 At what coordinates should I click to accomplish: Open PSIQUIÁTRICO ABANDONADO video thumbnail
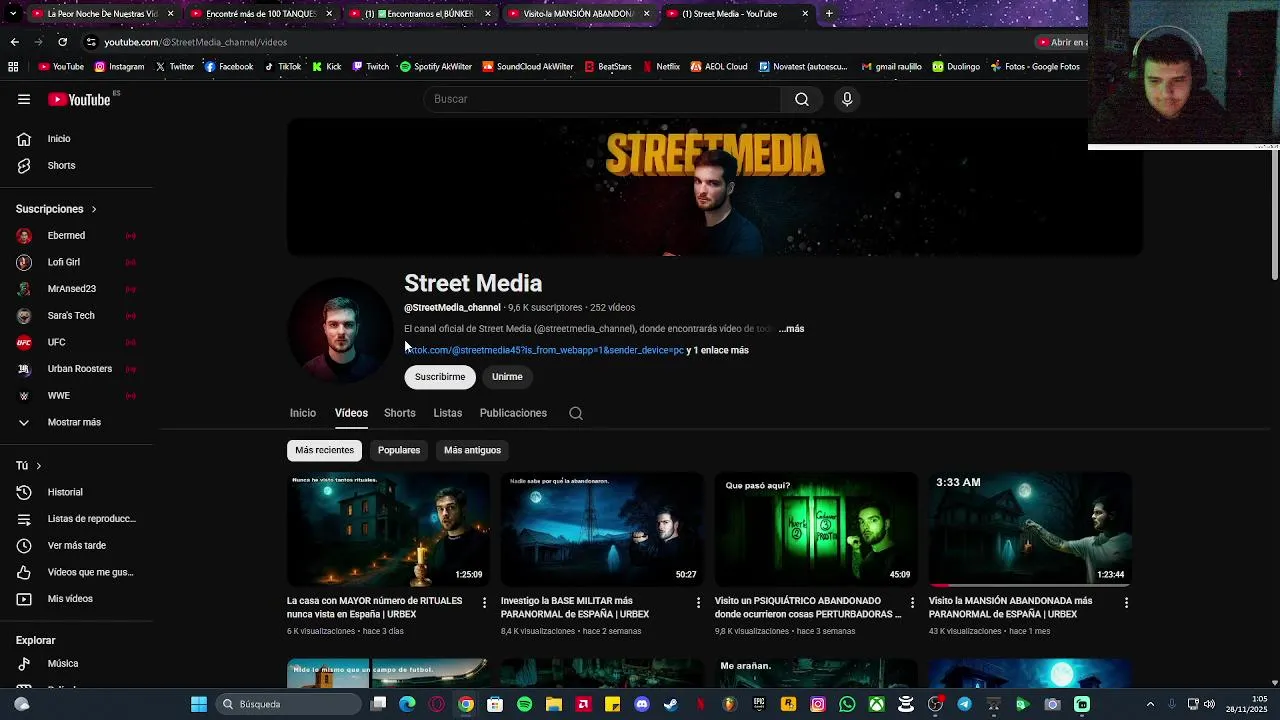[x=816, y=529]
